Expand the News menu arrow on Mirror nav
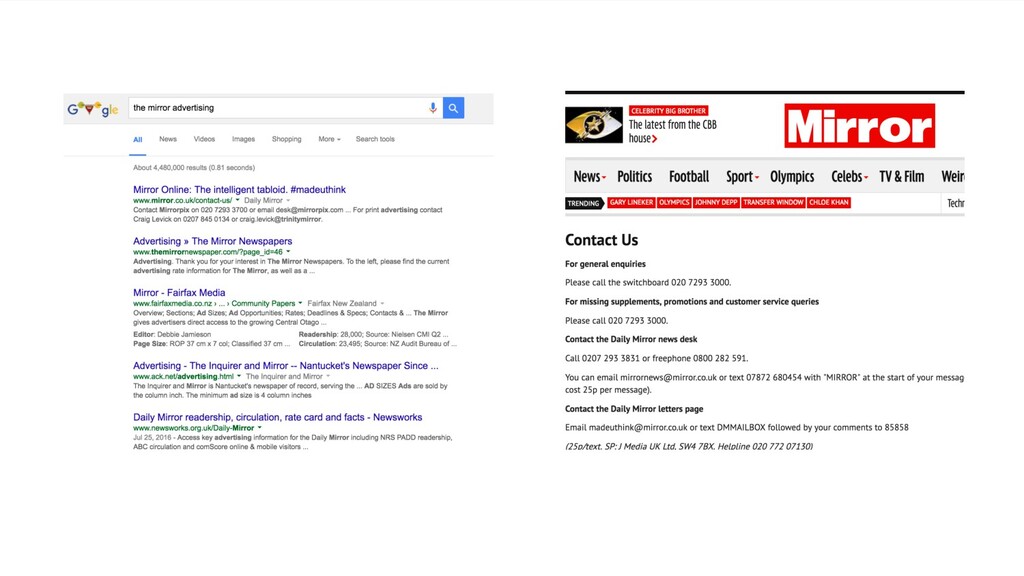 click(x=604, y=178)
